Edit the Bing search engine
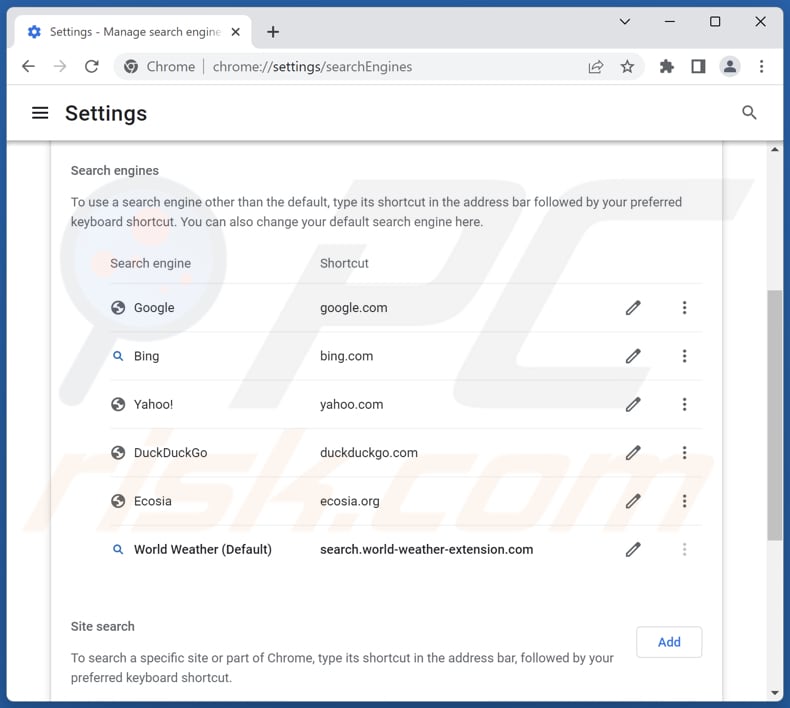The image size is (790, 708). click(x=633, y=356)
